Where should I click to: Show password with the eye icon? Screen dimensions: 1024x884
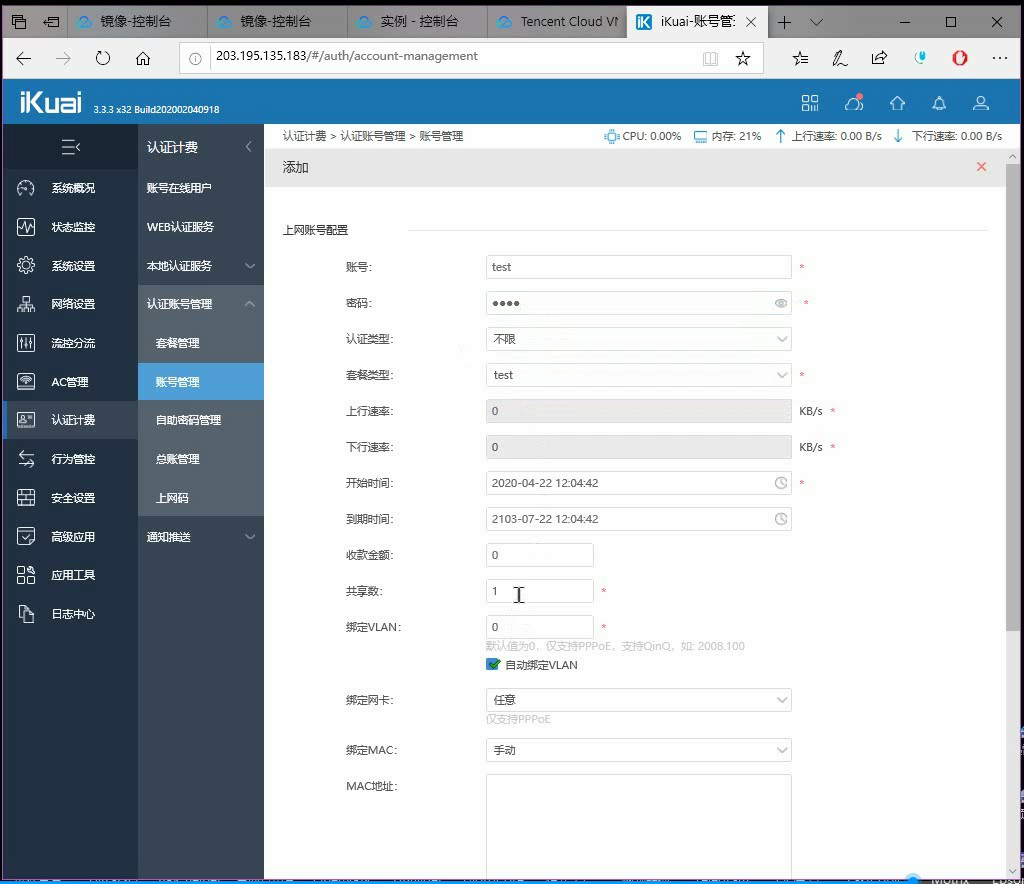[x=781, y=303]
